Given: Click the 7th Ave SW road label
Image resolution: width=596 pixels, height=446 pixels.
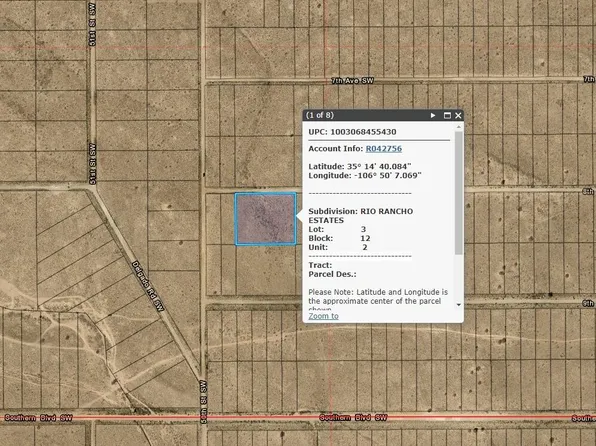Looking at the screenshot, I should [352, 81].
